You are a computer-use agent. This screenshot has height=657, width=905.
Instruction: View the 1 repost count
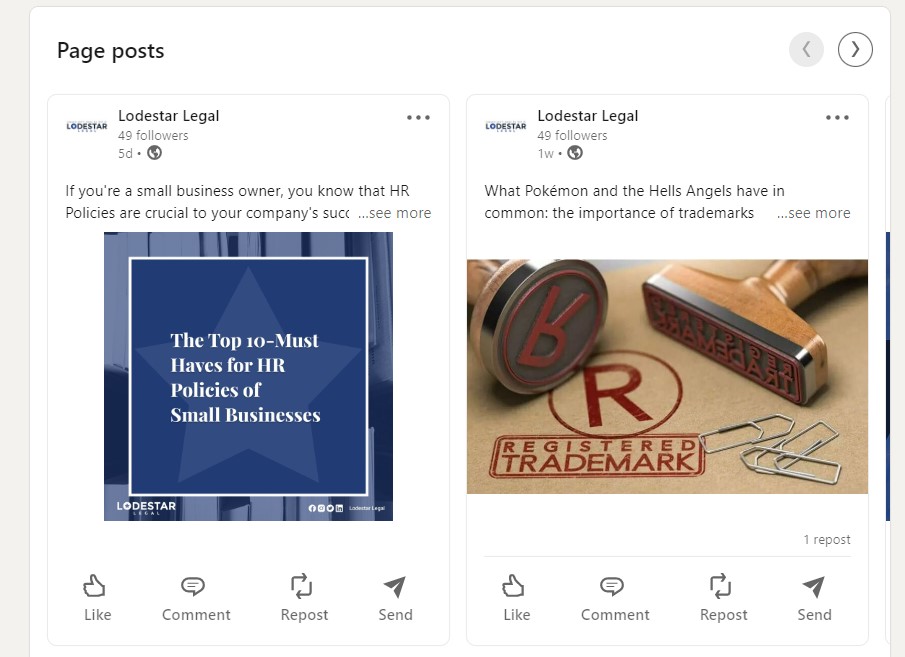coord(826,540)
